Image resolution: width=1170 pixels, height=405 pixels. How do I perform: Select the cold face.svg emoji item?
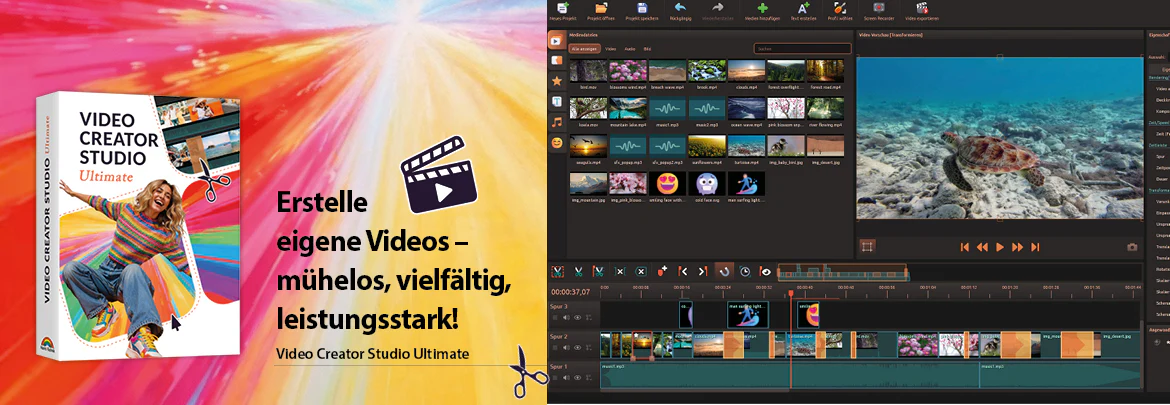pos(706,183)
